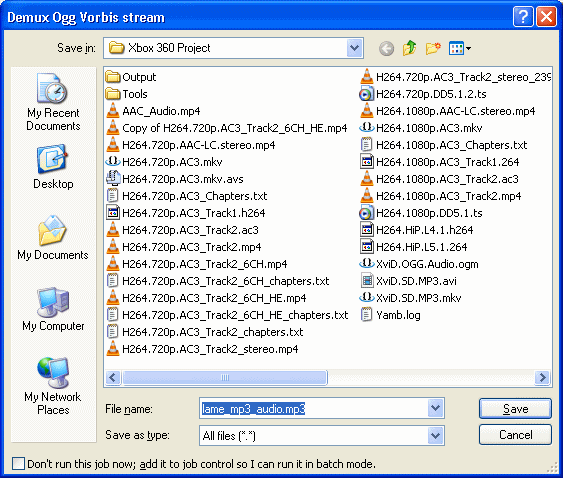
Task: Click the Create New Folder icon
Action: [433, 48]
